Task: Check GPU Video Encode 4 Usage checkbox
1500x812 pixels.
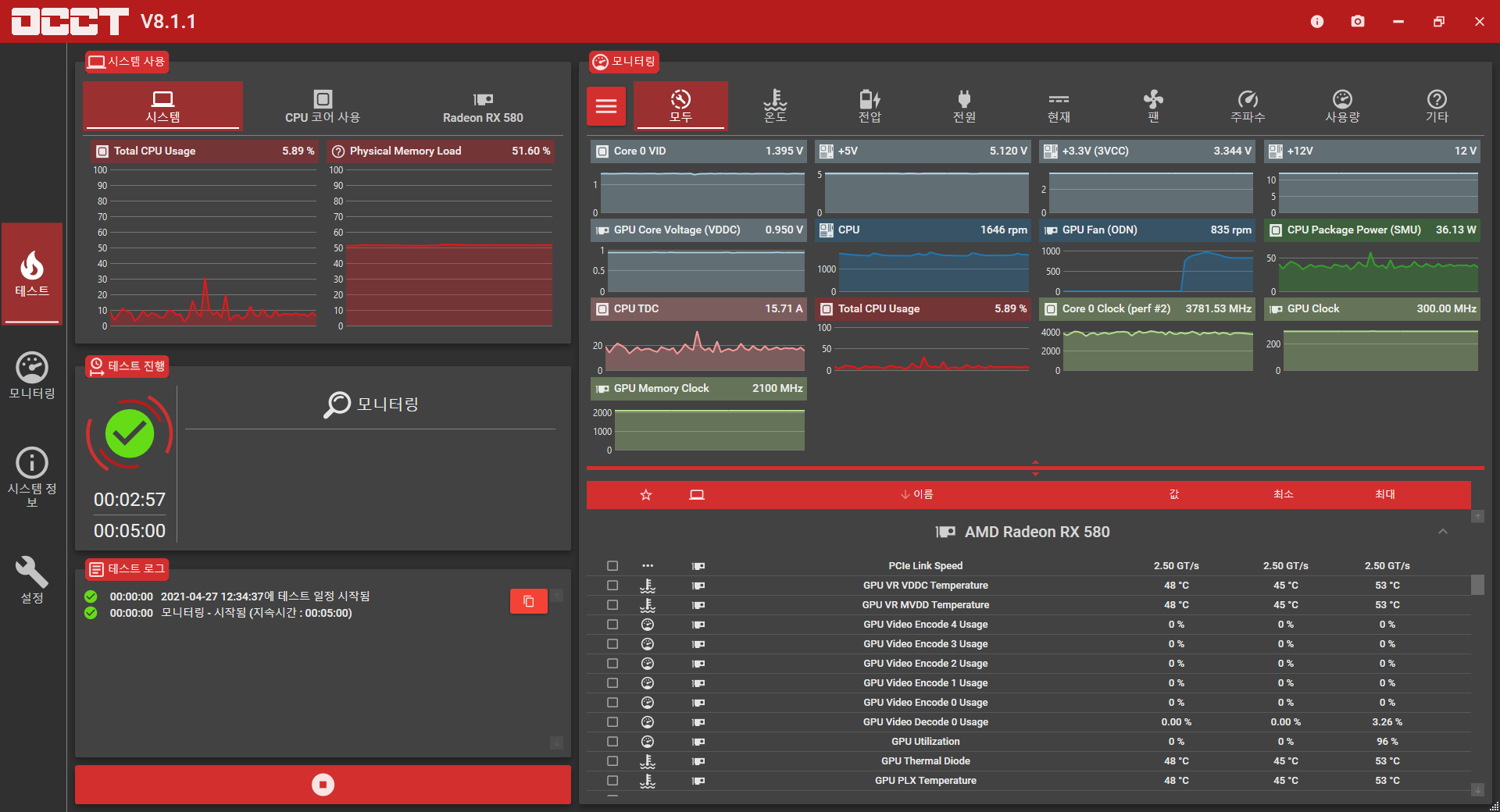Action: (612, 625)
